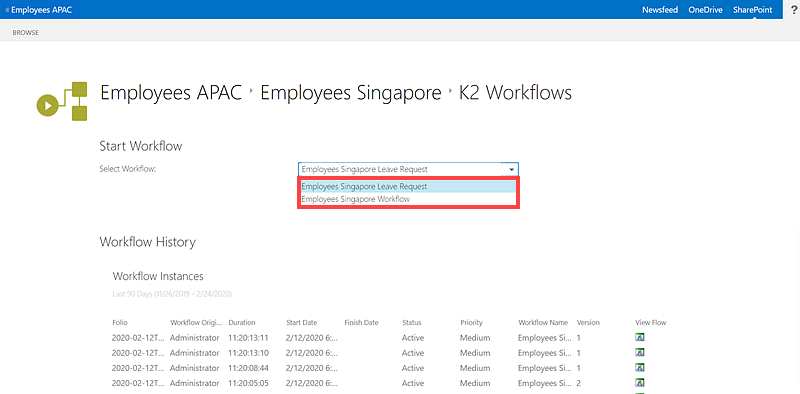This screenshot has width=800, height=394.
Task: Click View Flow icon in third row
Action: coord(640,367)
